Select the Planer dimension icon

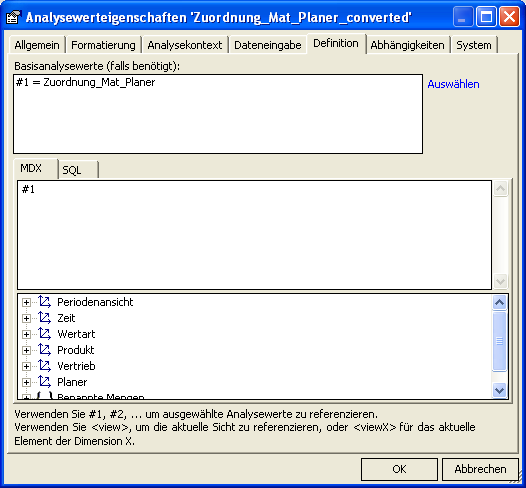[44, 382]
